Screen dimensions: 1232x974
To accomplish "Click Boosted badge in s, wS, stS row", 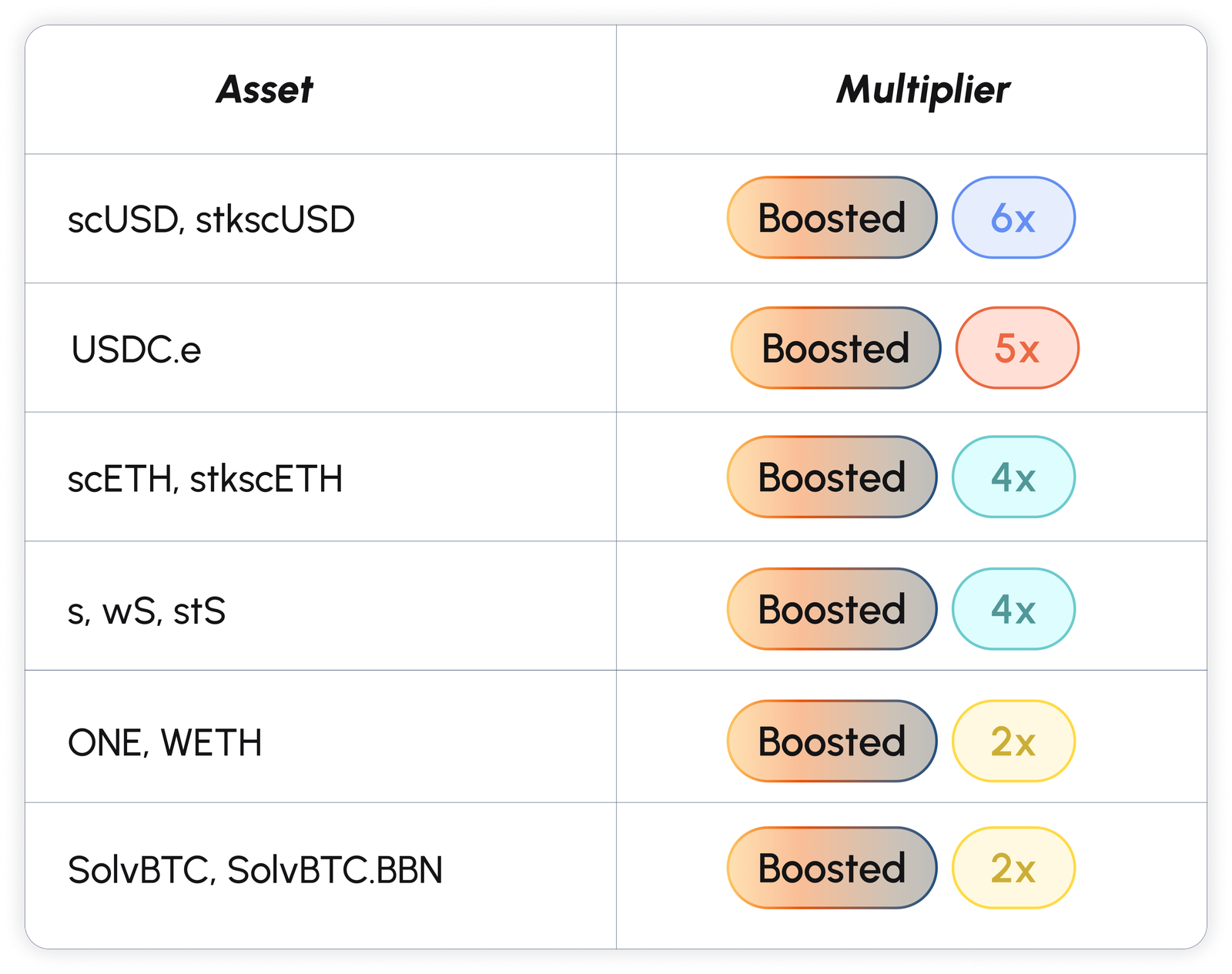I will (832, 609).
